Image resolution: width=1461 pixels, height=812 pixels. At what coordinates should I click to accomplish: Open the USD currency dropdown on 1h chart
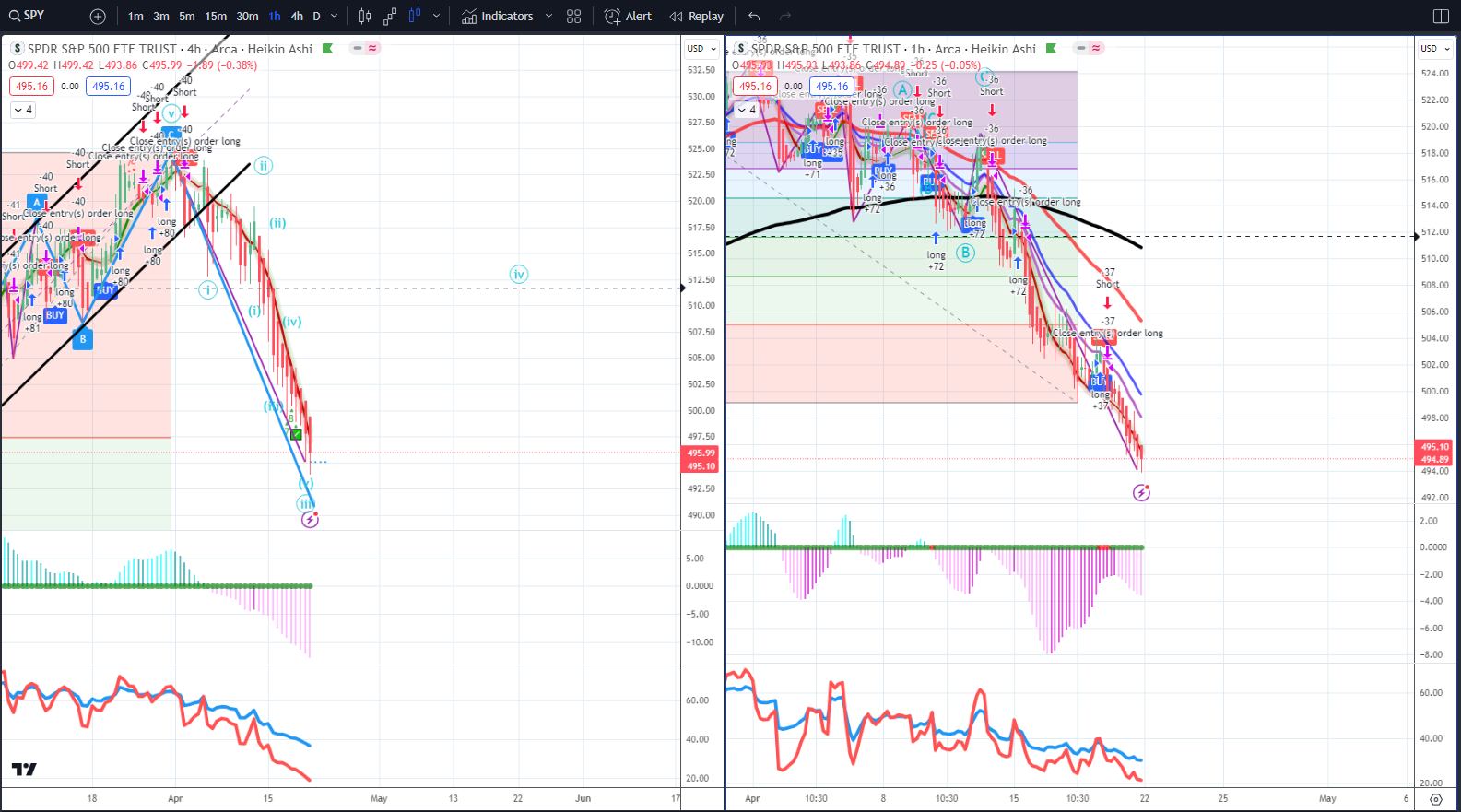click(x=1434, y=49)
